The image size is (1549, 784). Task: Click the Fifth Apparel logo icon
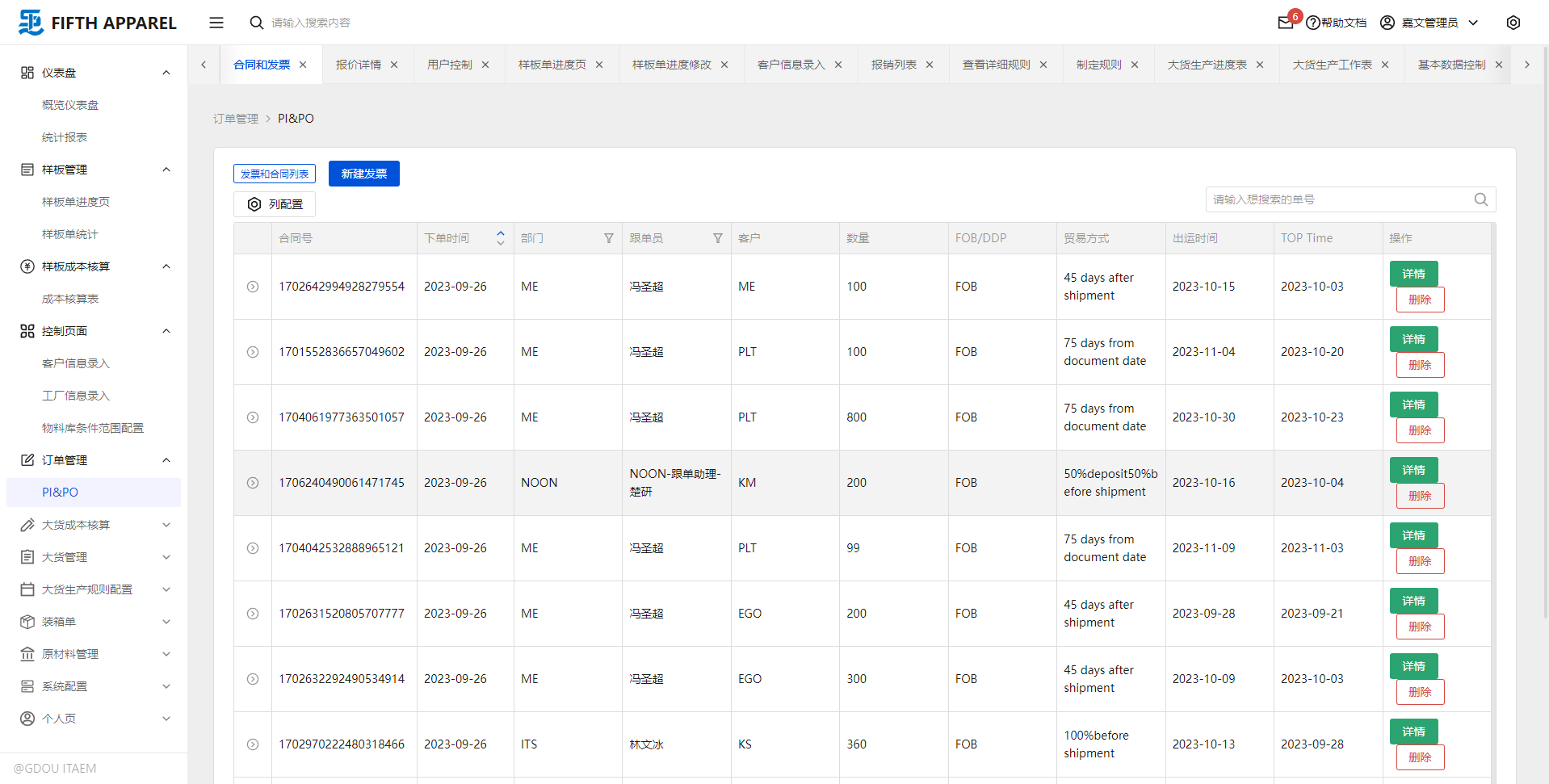[x=31, y=22]
